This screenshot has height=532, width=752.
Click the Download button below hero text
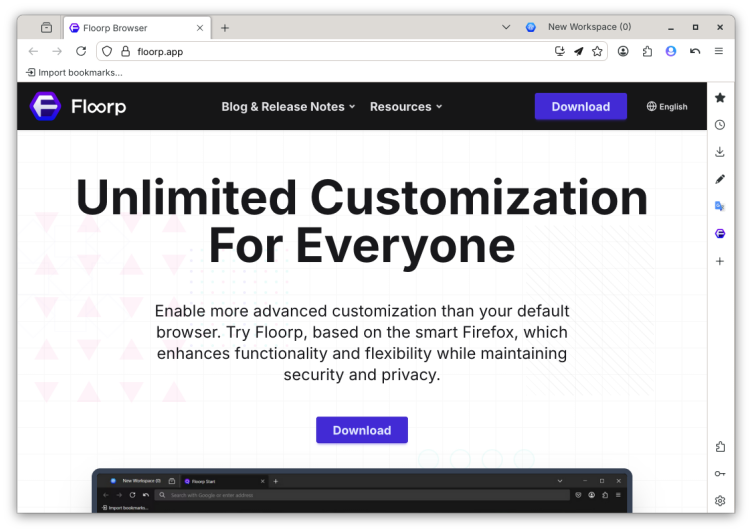tap(362, 430)
